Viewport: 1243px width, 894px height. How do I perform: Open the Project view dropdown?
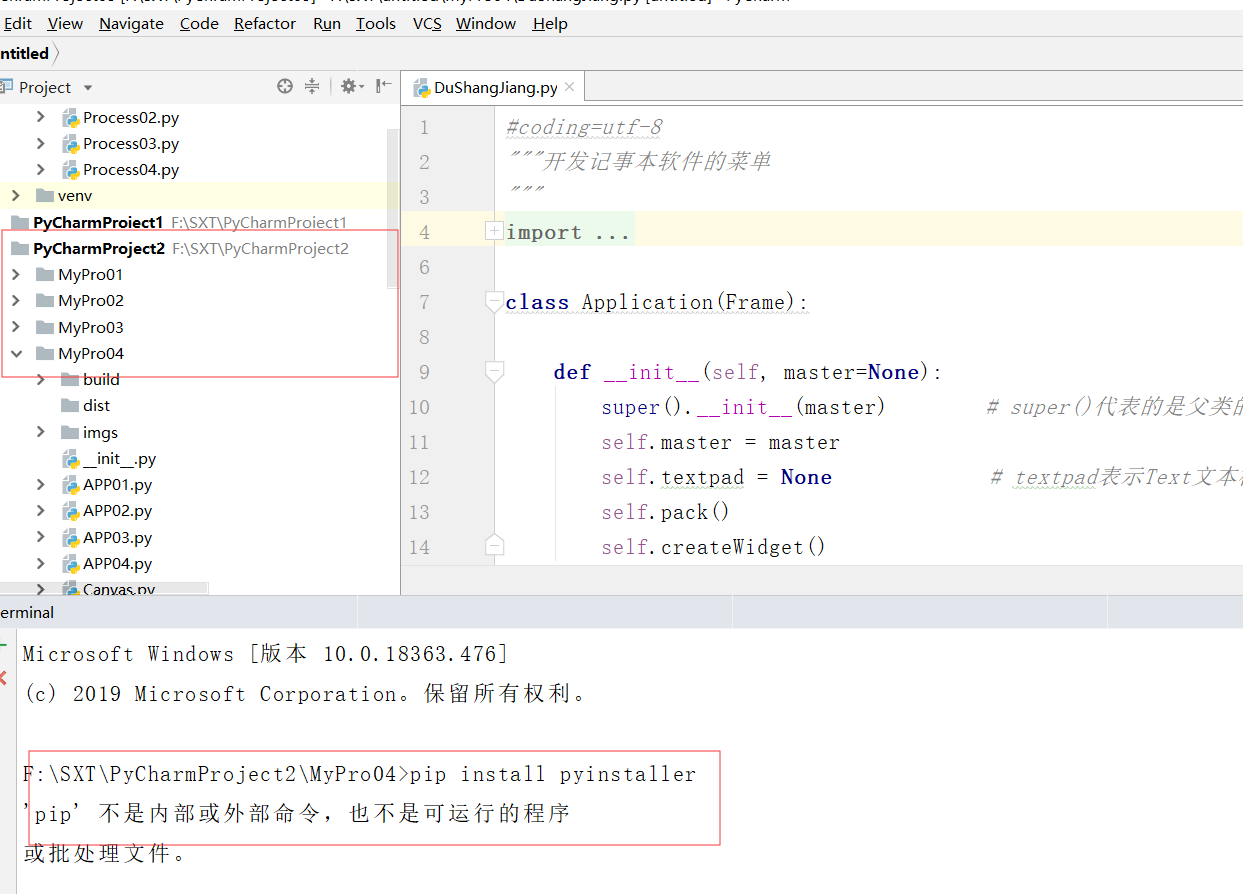click(88, 88)
